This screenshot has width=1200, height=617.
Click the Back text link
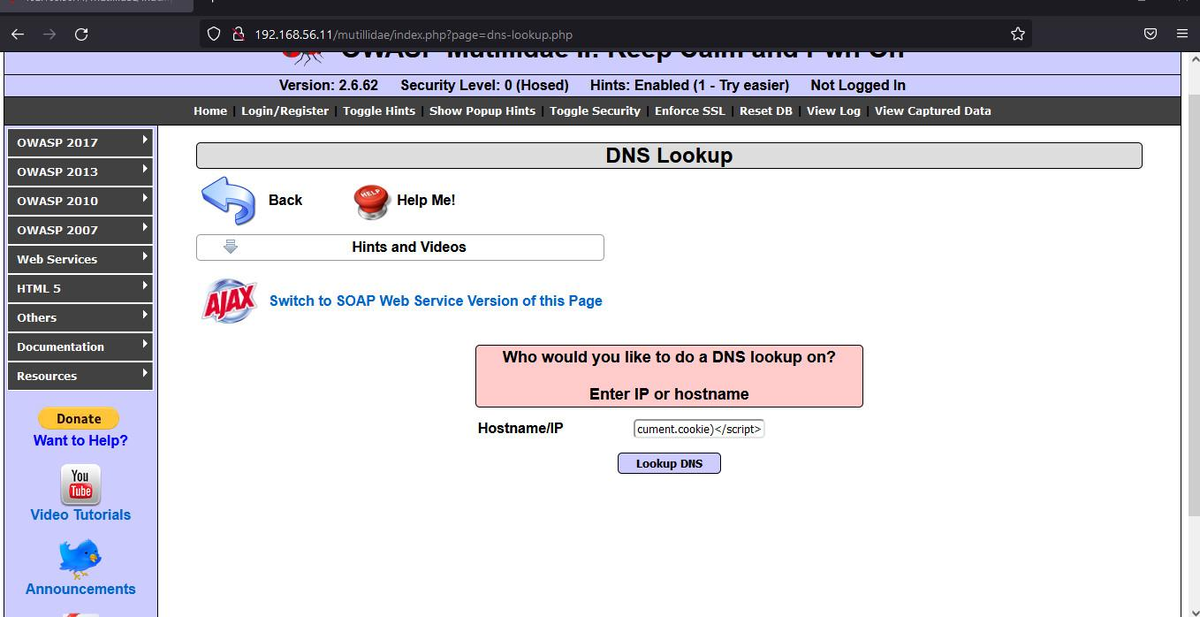285,200
